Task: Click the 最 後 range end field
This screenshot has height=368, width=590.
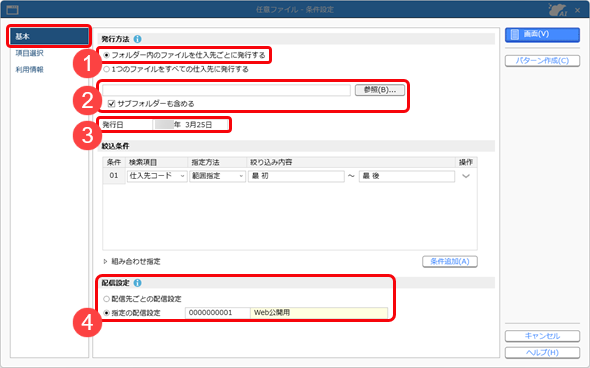Action: (x=407, y=176)
